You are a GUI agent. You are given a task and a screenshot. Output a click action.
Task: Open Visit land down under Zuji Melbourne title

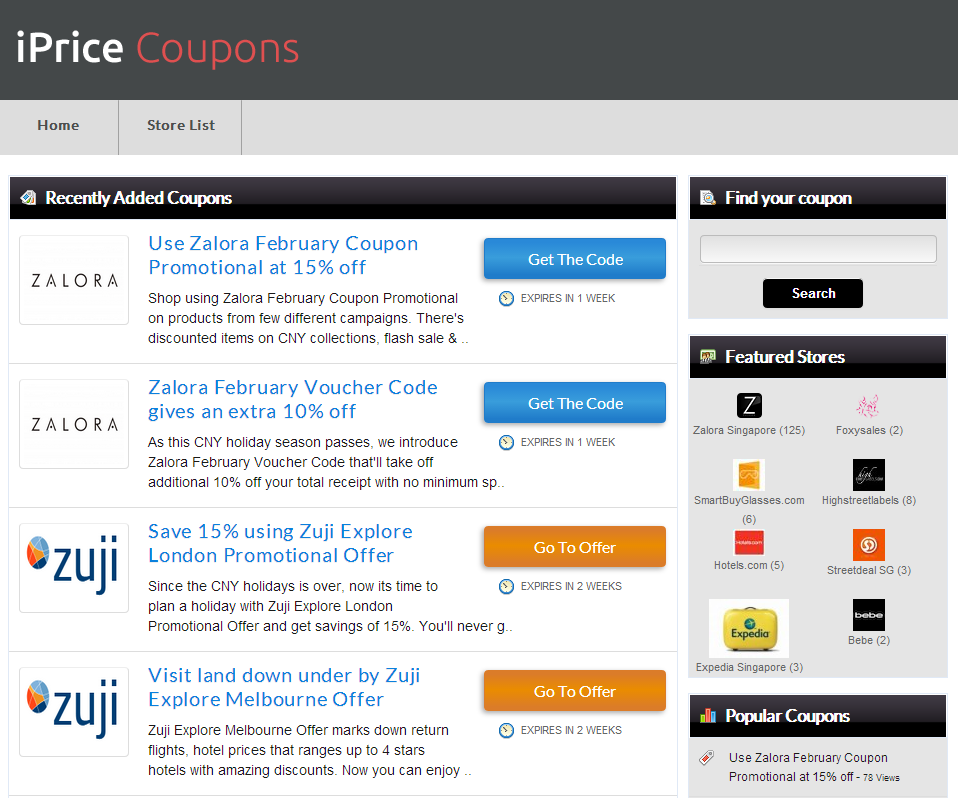pyautogui.click(x=284, y=687)
